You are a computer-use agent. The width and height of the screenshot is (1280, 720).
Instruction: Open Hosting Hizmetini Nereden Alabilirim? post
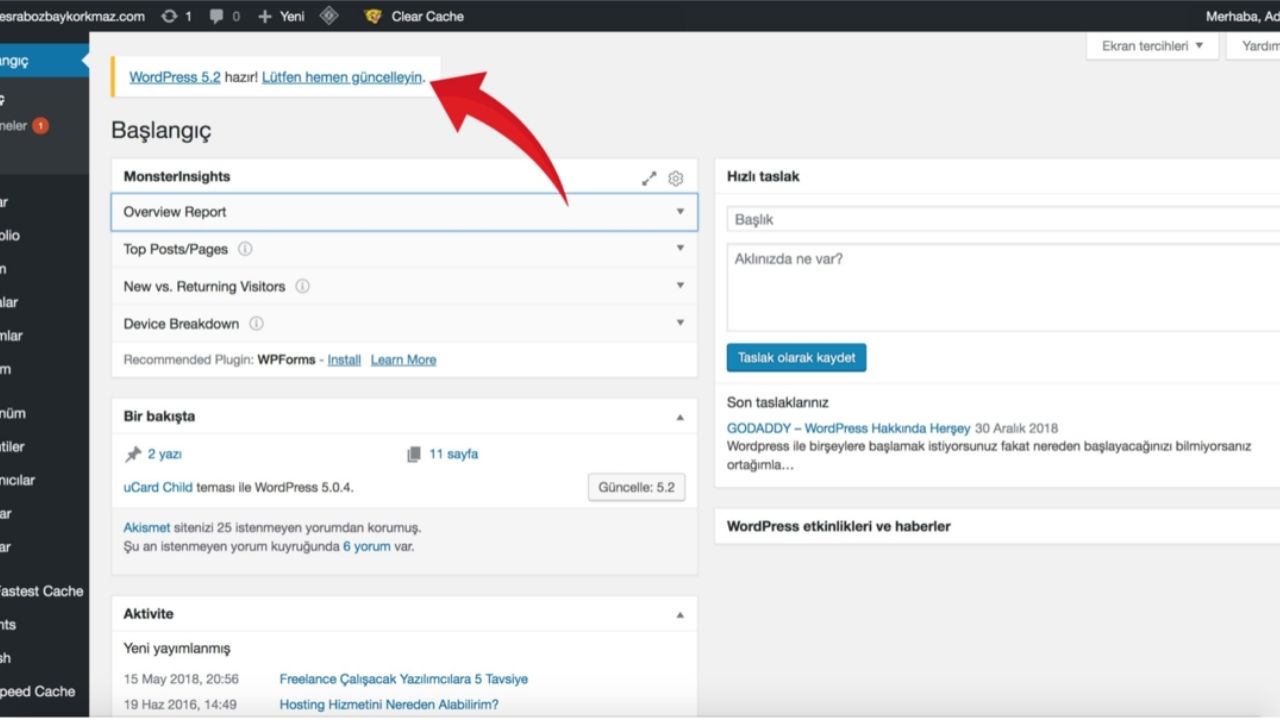coord(389,705)
